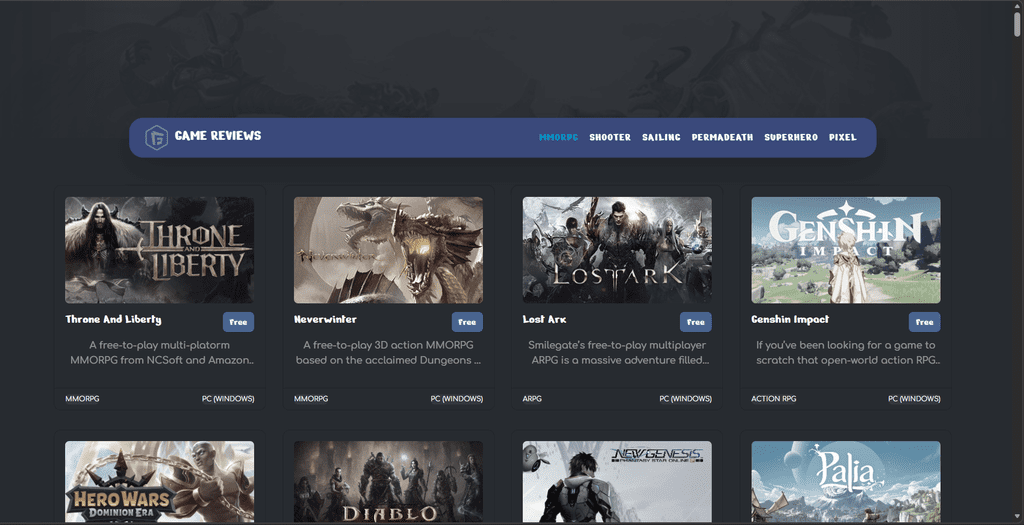This screenshot has width=1024, height=525.
Task: Click the Free badge on Throne And Liberty
Action: [238, 322]
